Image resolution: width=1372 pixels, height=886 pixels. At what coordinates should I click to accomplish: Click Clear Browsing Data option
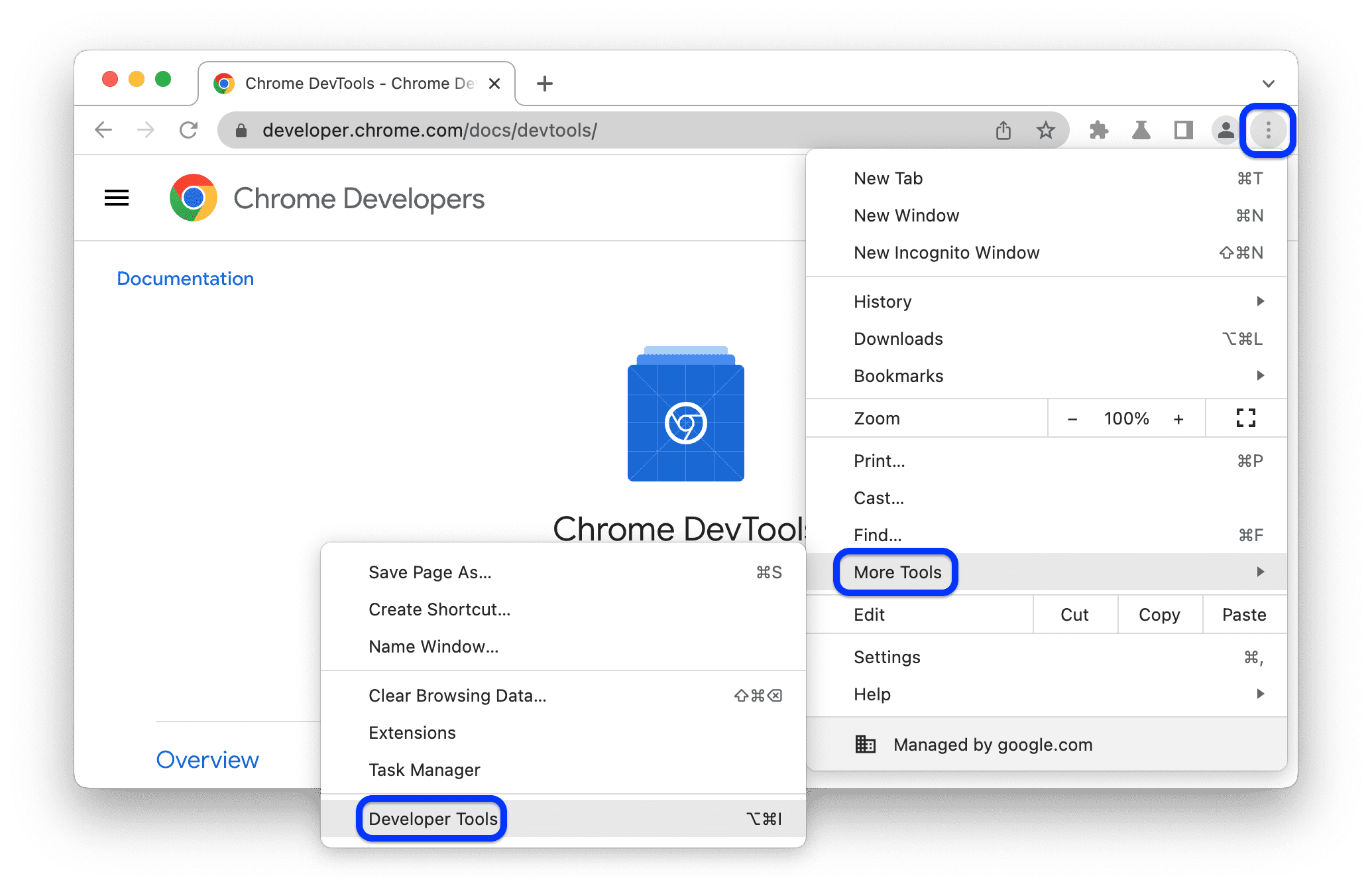pos(455,695)
